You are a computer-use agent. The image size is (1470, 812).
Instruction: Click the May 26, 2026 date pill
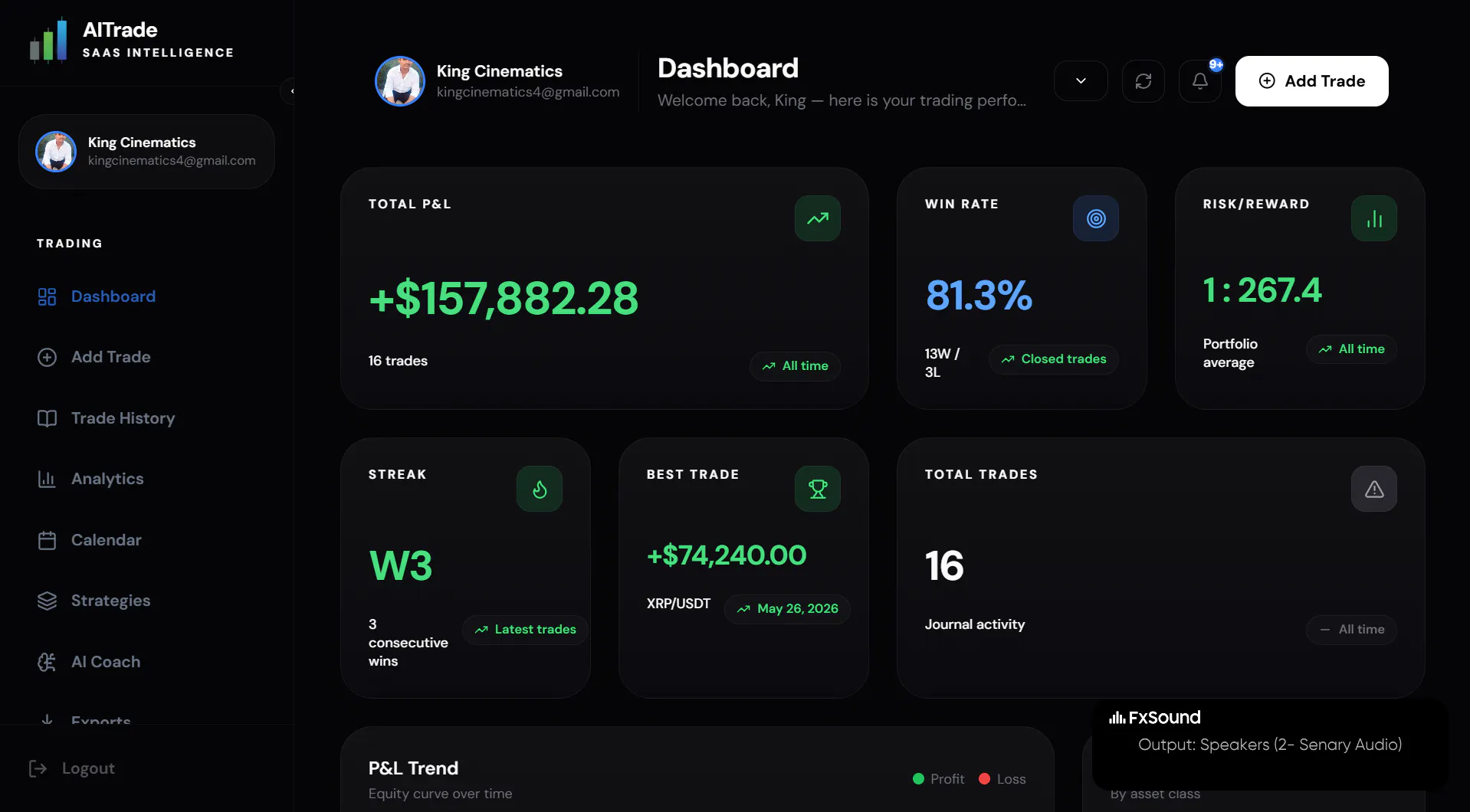(x=787, y=609)
